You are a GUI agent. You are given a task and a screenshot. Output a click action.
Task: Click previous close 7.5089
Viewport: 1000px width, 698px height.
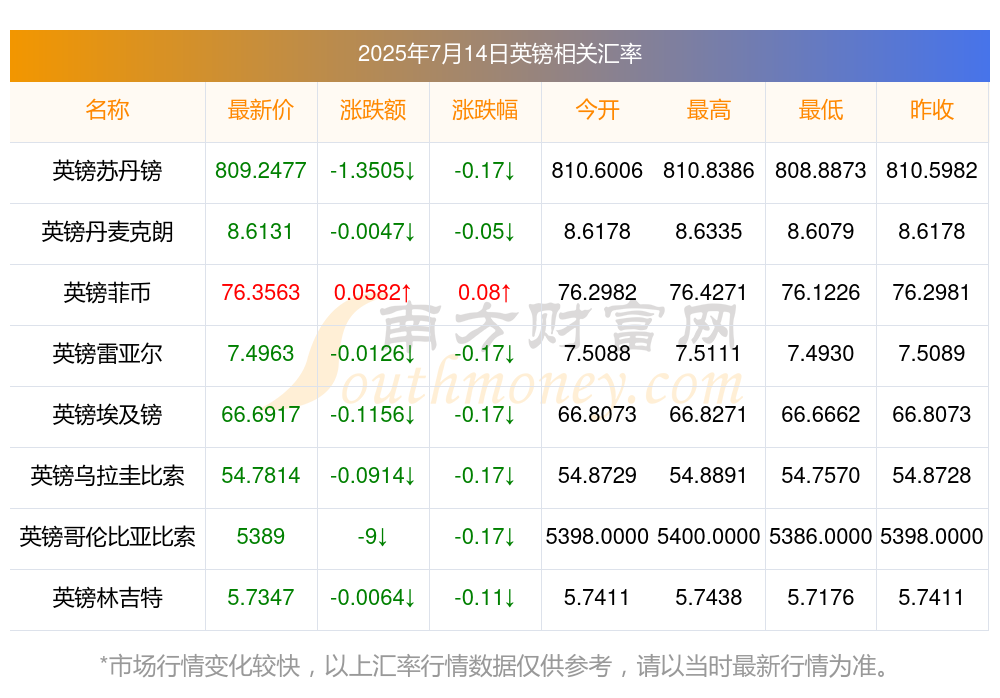[932, 353]
